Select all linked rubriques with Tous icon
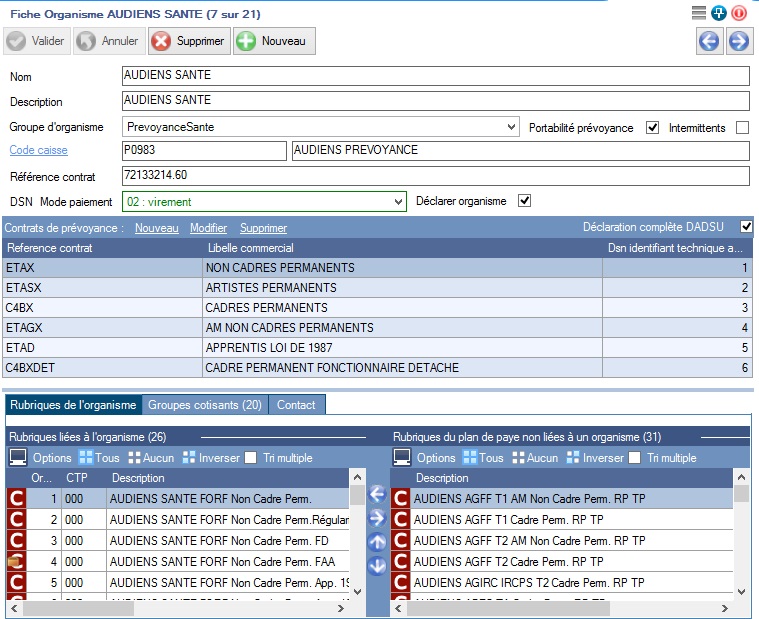The image size is (759, 619). point(99,458)
